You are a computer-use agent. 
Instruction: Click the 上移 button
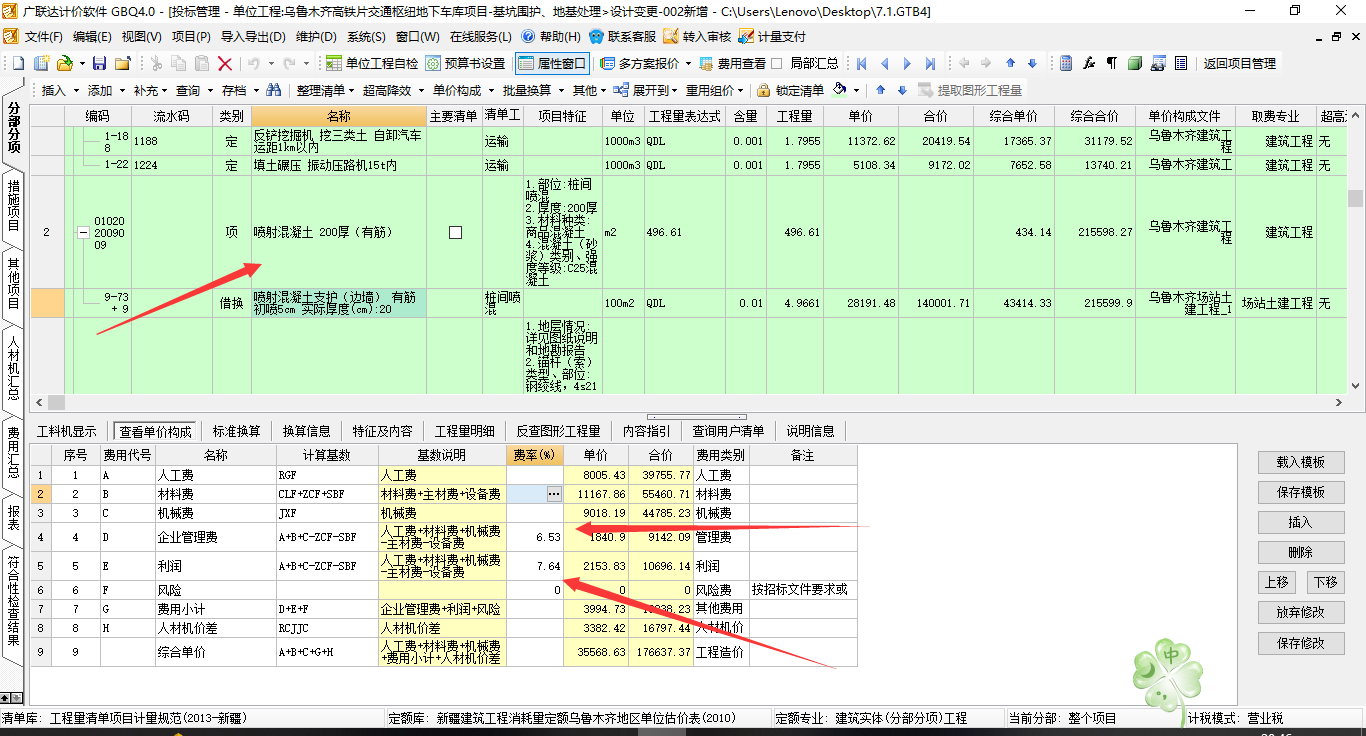(1277, 582)
